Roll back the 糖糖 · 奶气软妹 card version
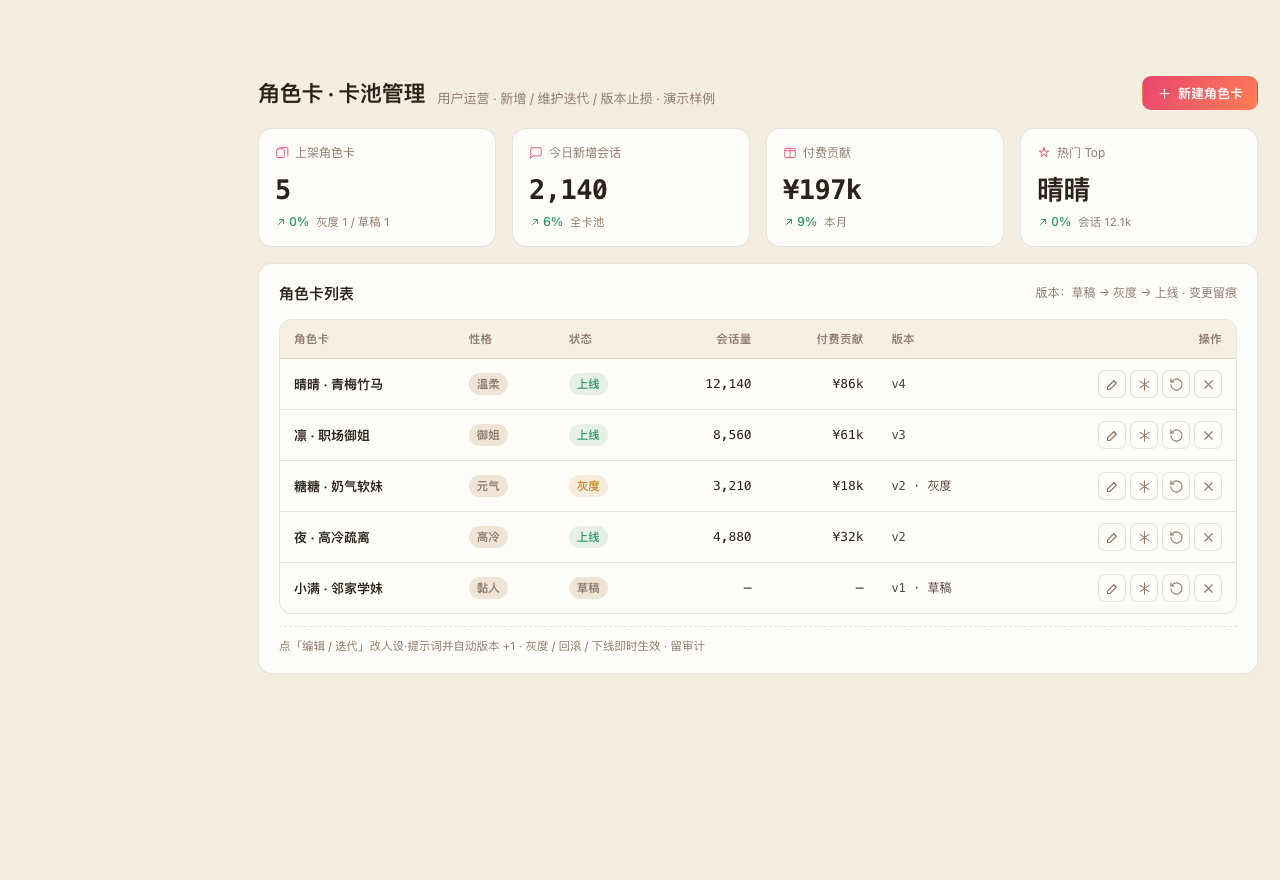This screenshot has height=880, width=1280. (1176, 486)
